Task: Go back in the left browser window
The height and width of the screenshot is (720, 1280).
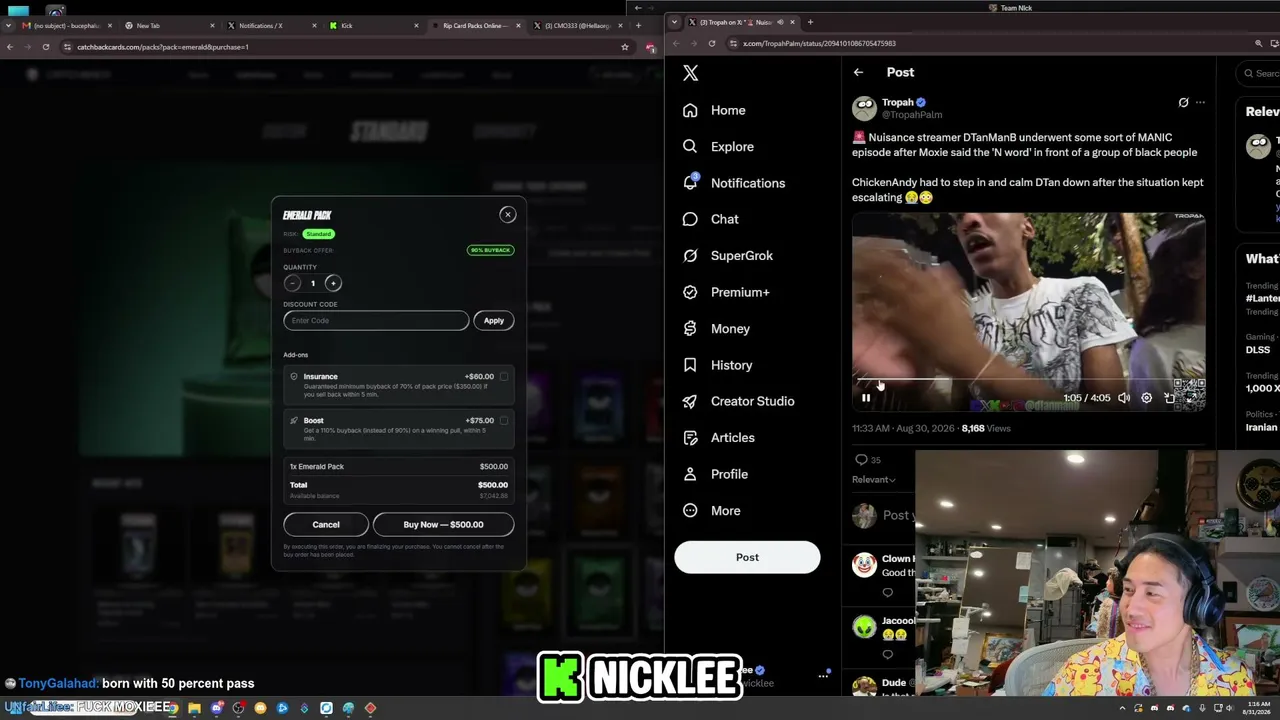Action: tap(10, 47)
